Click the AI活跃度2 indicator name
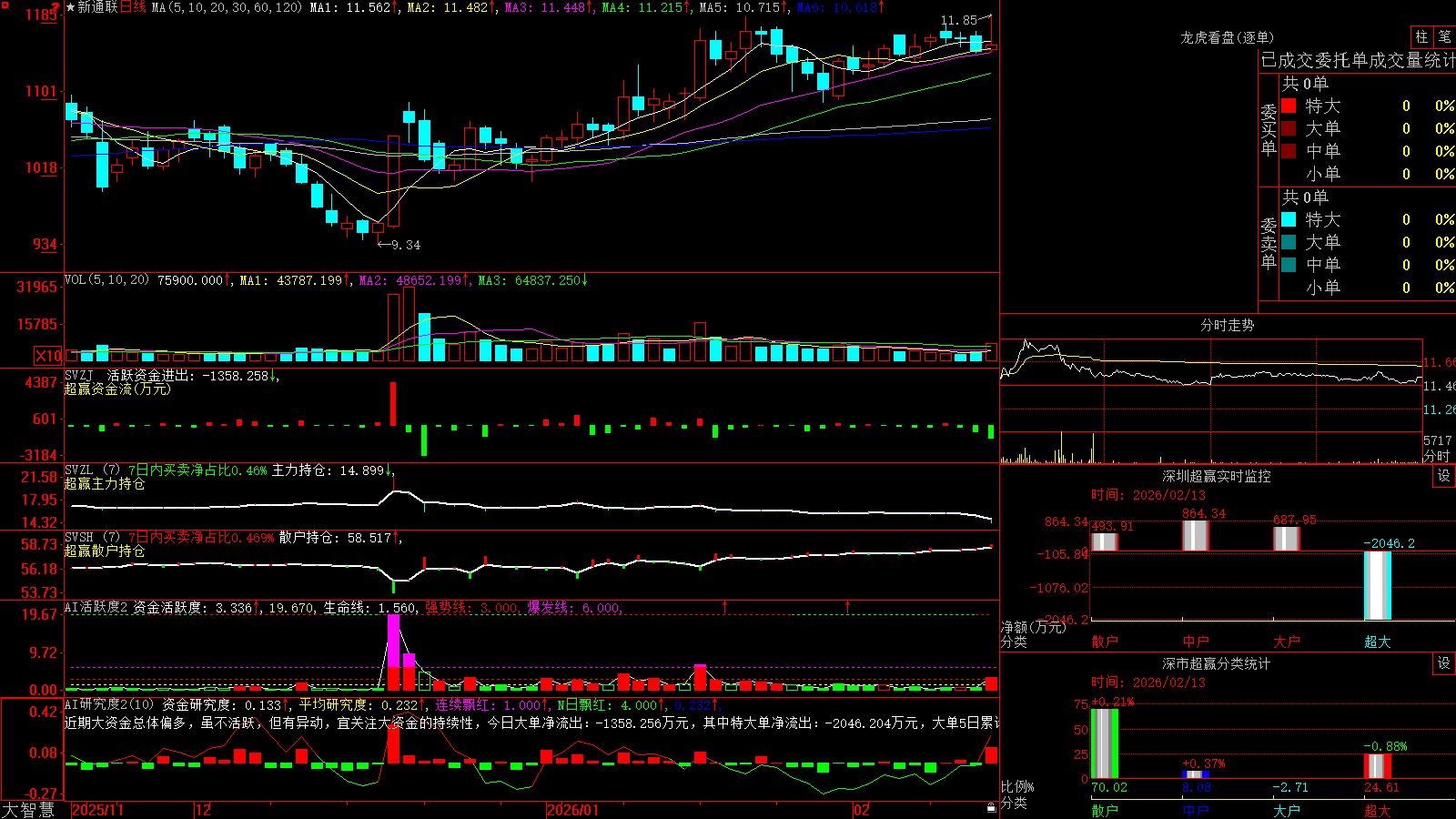Image resolution: width=1456 pixels, height=819 pixels. [x=96, y=608]
